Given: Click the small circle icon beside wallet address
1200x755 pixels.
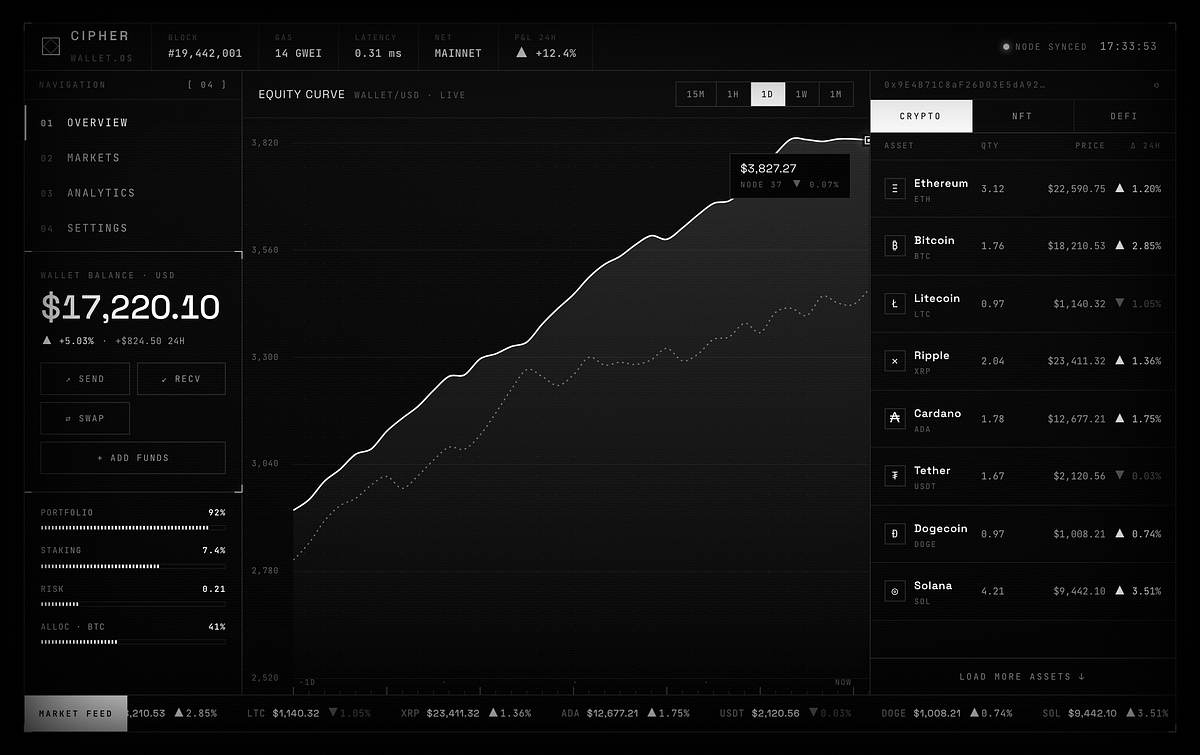Looking at the screenshot, I should 1156,86.
